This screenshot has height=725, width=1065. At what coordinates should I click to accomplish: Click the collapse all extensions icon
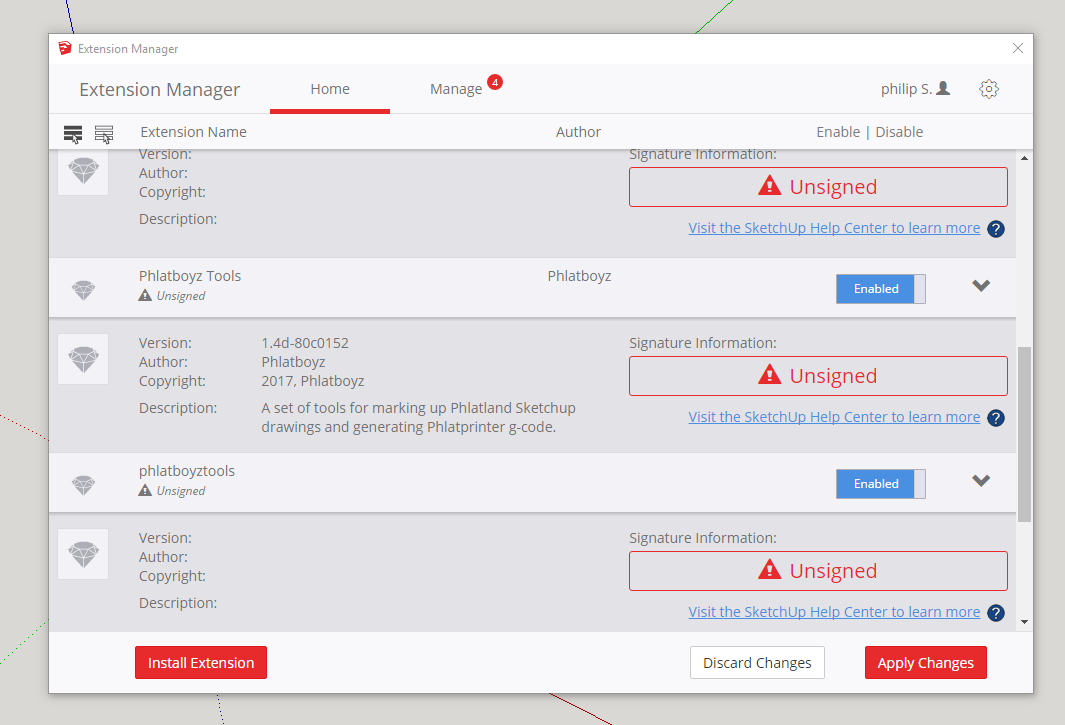click(x=104, y=133)
